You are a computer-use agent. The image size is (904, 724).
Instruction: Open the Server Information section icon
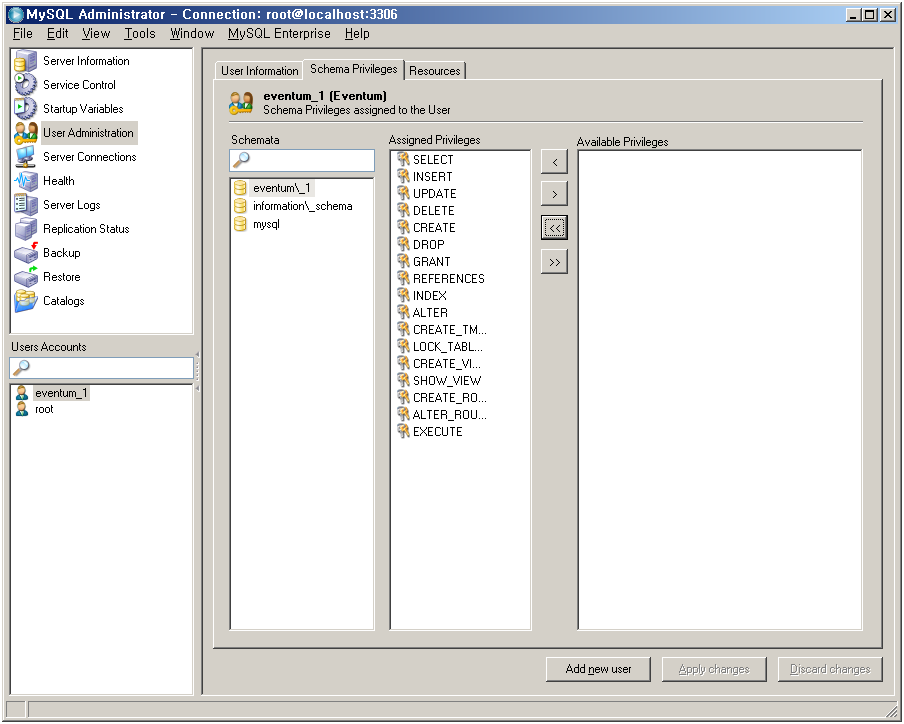(25, 61)
